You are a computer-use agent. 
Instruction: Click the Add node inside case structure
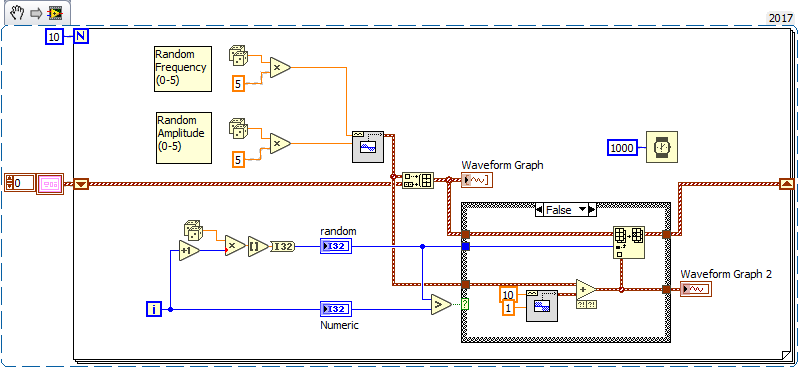(x=586, y=289)
